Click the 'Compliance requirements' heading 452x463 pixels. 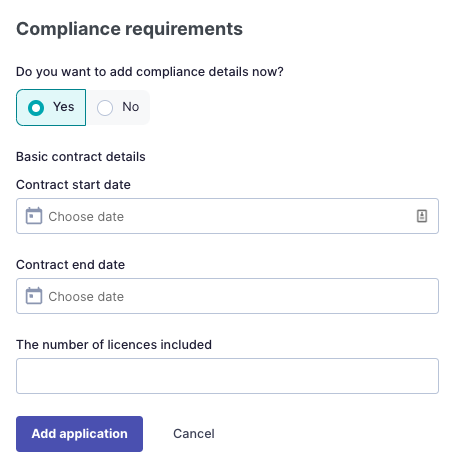point(129,29)
